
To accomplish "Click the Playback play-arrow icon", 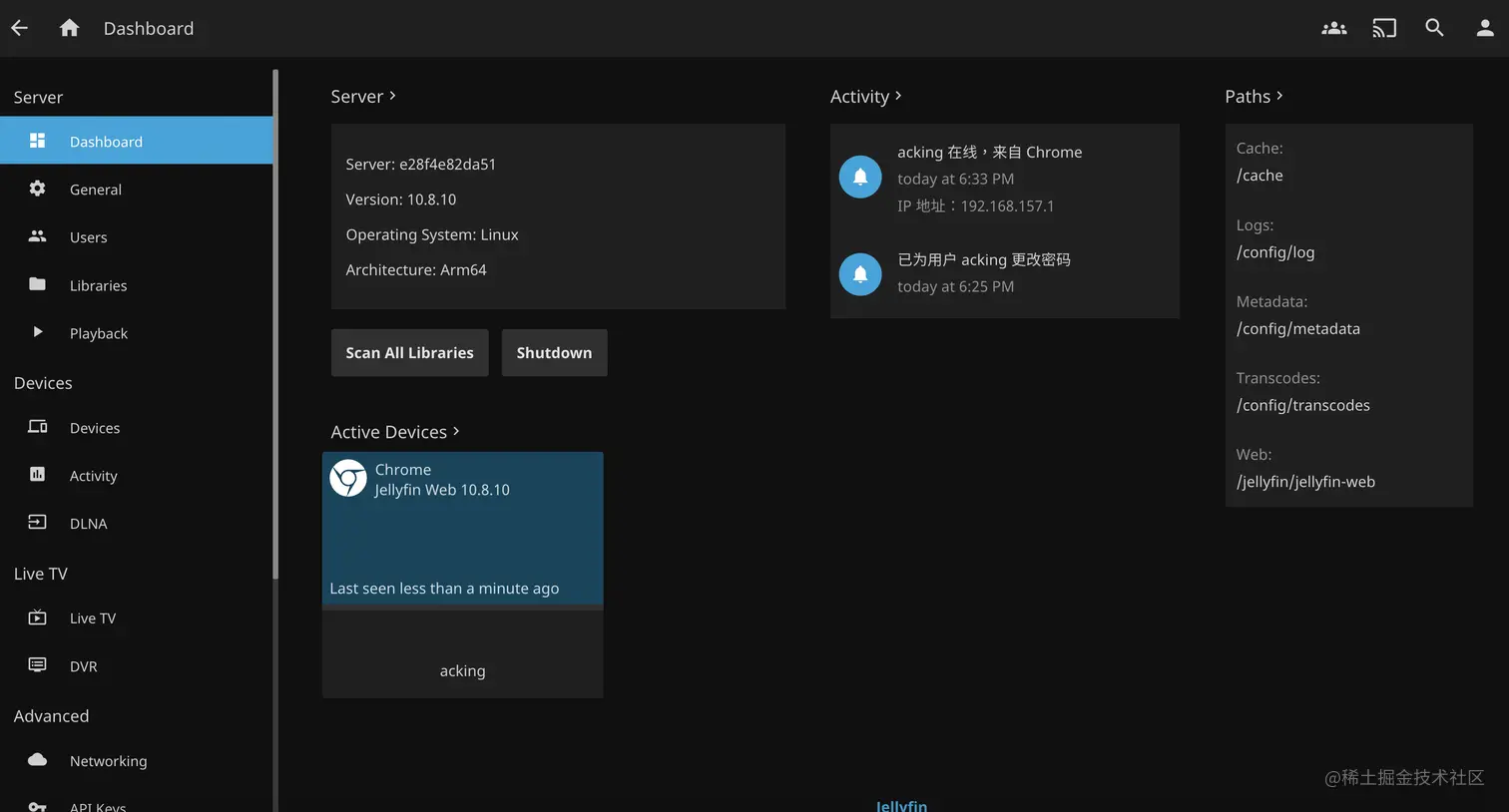I will click(x=37, y=332).
